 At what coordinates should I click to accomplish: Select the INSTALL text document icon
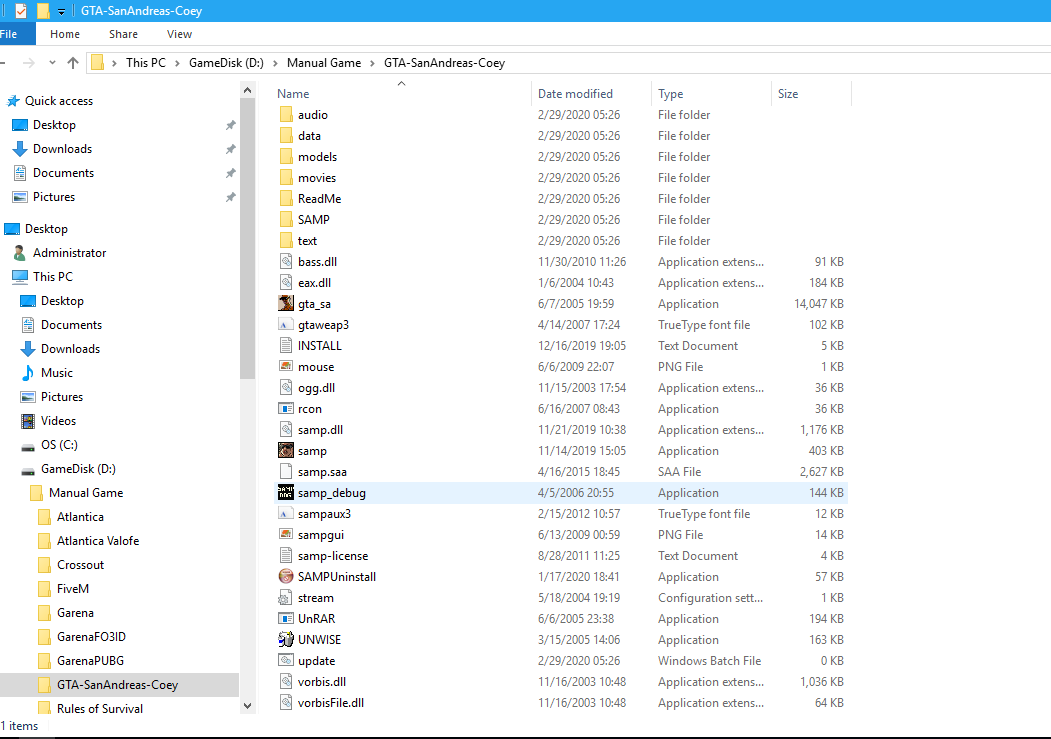tap(286, 346)
